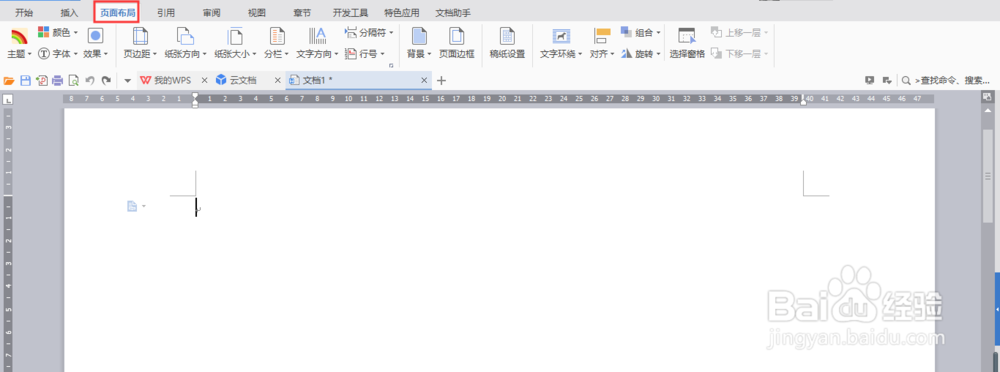Open the 选择窗格 selection pane
1000x372 pixels.
(687, 43)
